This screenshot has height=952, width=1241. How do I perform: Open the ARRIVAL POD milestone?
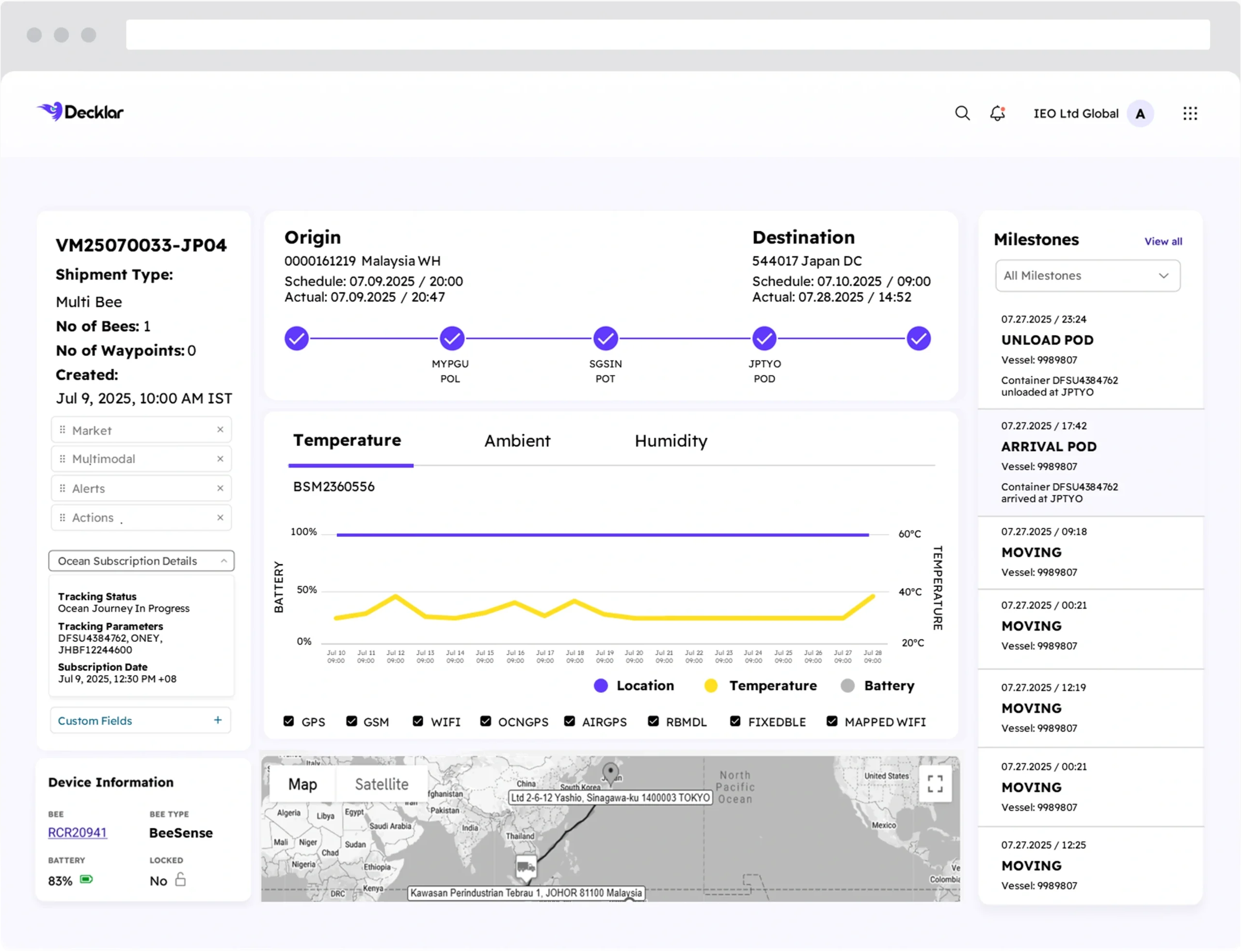1090,462
